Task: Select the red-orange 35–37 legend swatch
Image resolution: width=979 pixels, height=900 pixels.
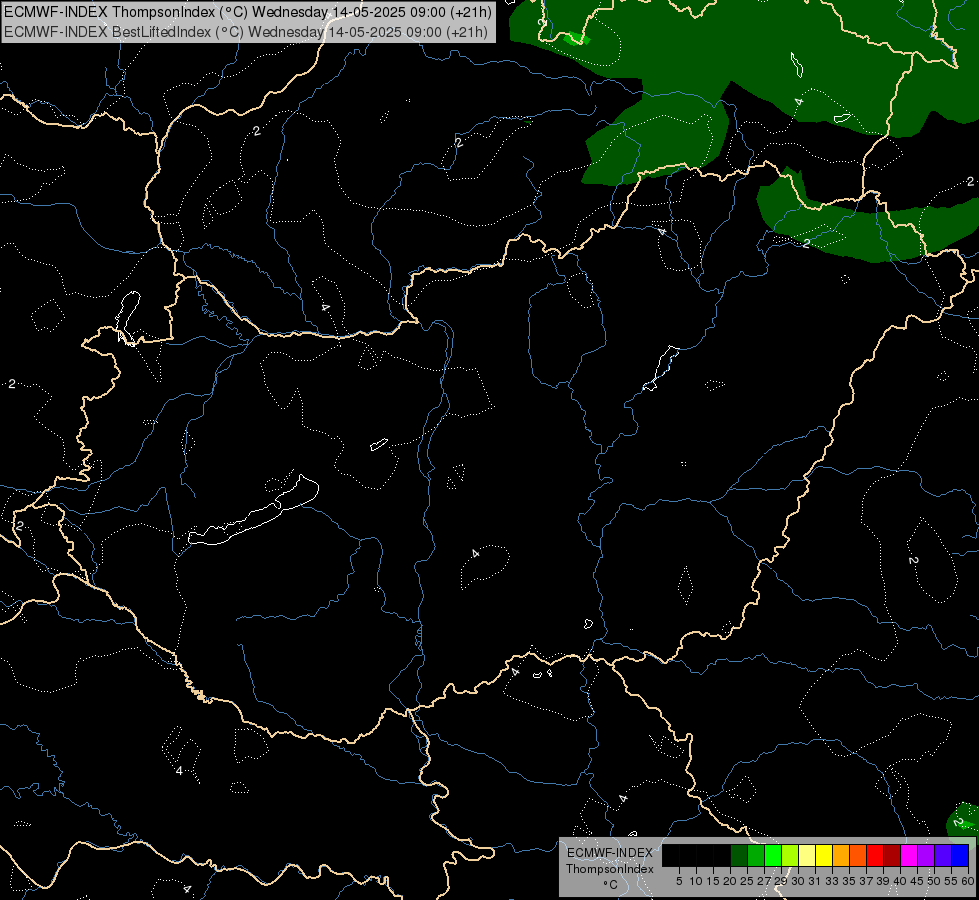Action: click(x=858, y=855)
